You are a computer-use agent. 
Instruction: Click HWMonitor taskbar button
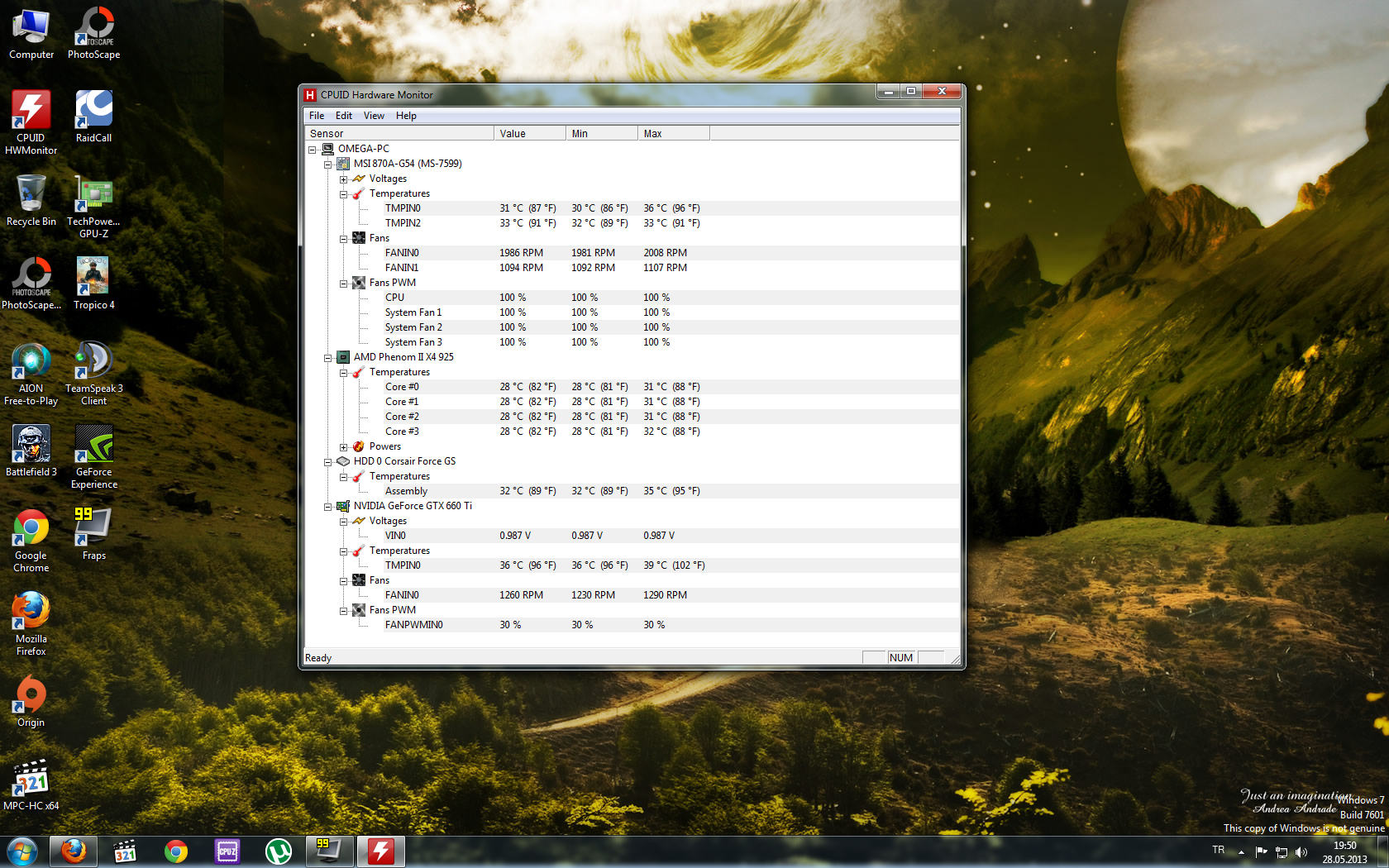381,851
